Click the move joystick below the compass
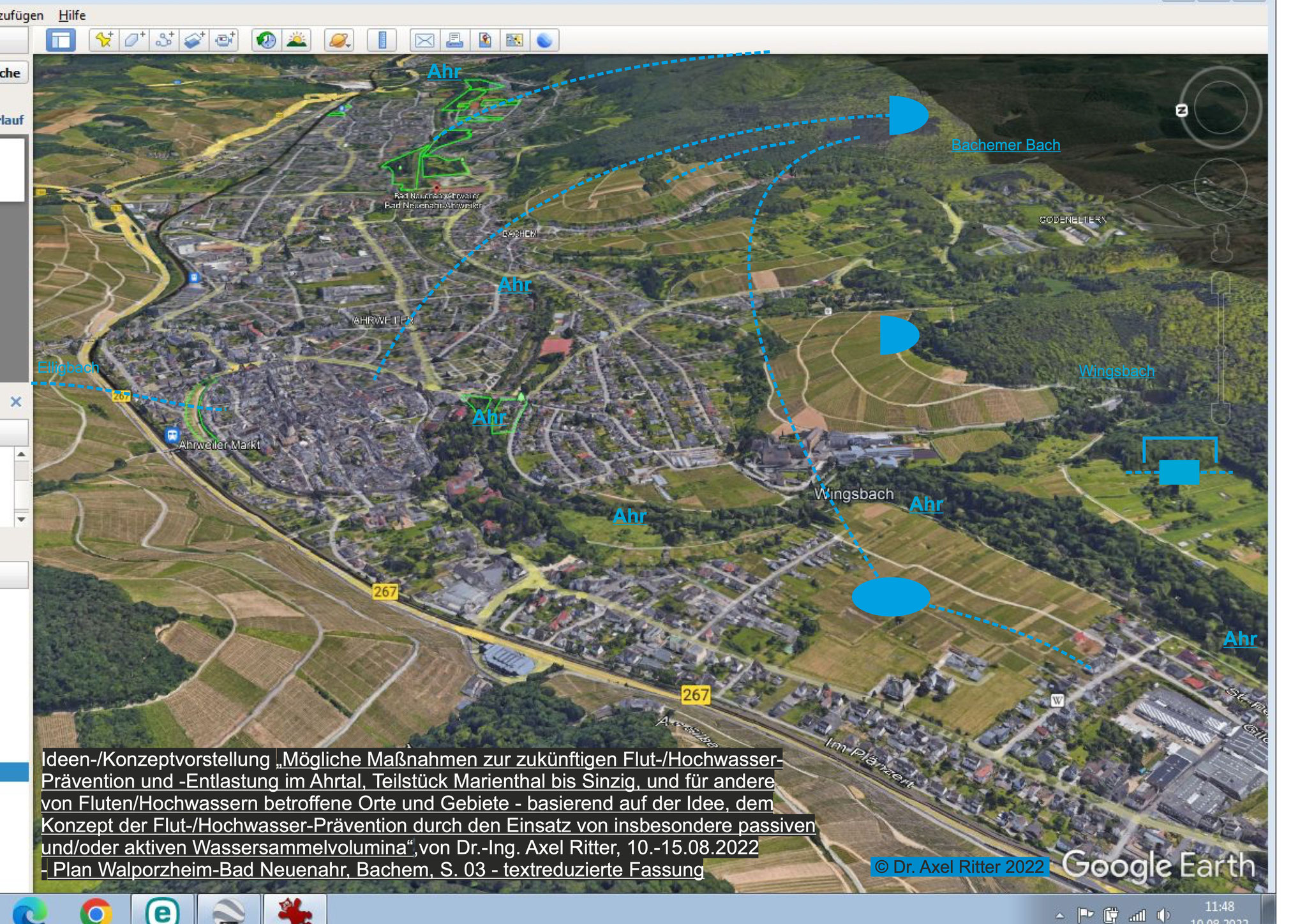The height and width of the screenshot is (924, 1307). tap(1220, 183)
